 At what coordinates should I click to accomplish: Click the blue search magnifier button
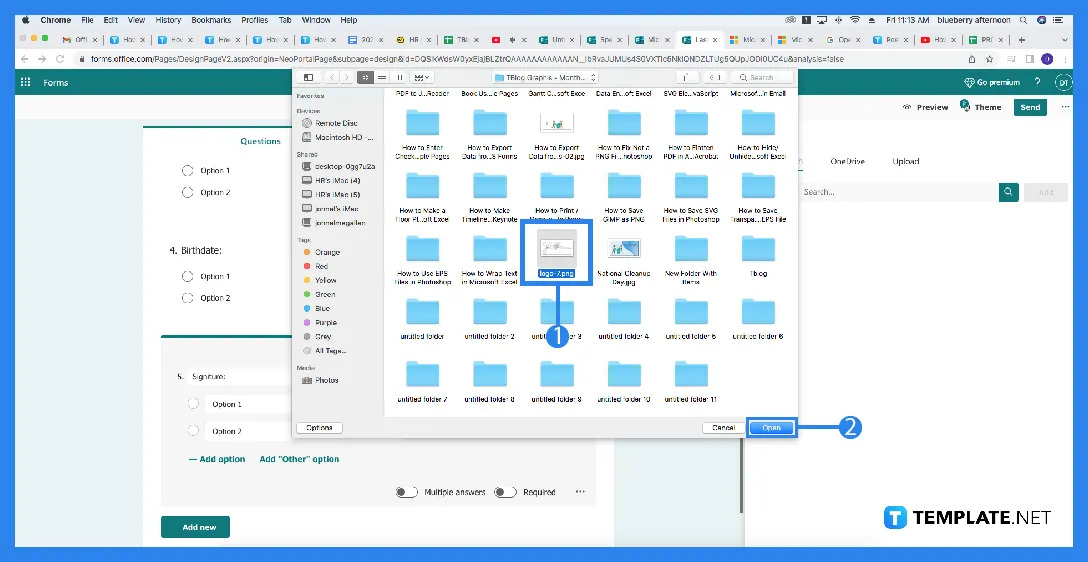[1009, 192]
